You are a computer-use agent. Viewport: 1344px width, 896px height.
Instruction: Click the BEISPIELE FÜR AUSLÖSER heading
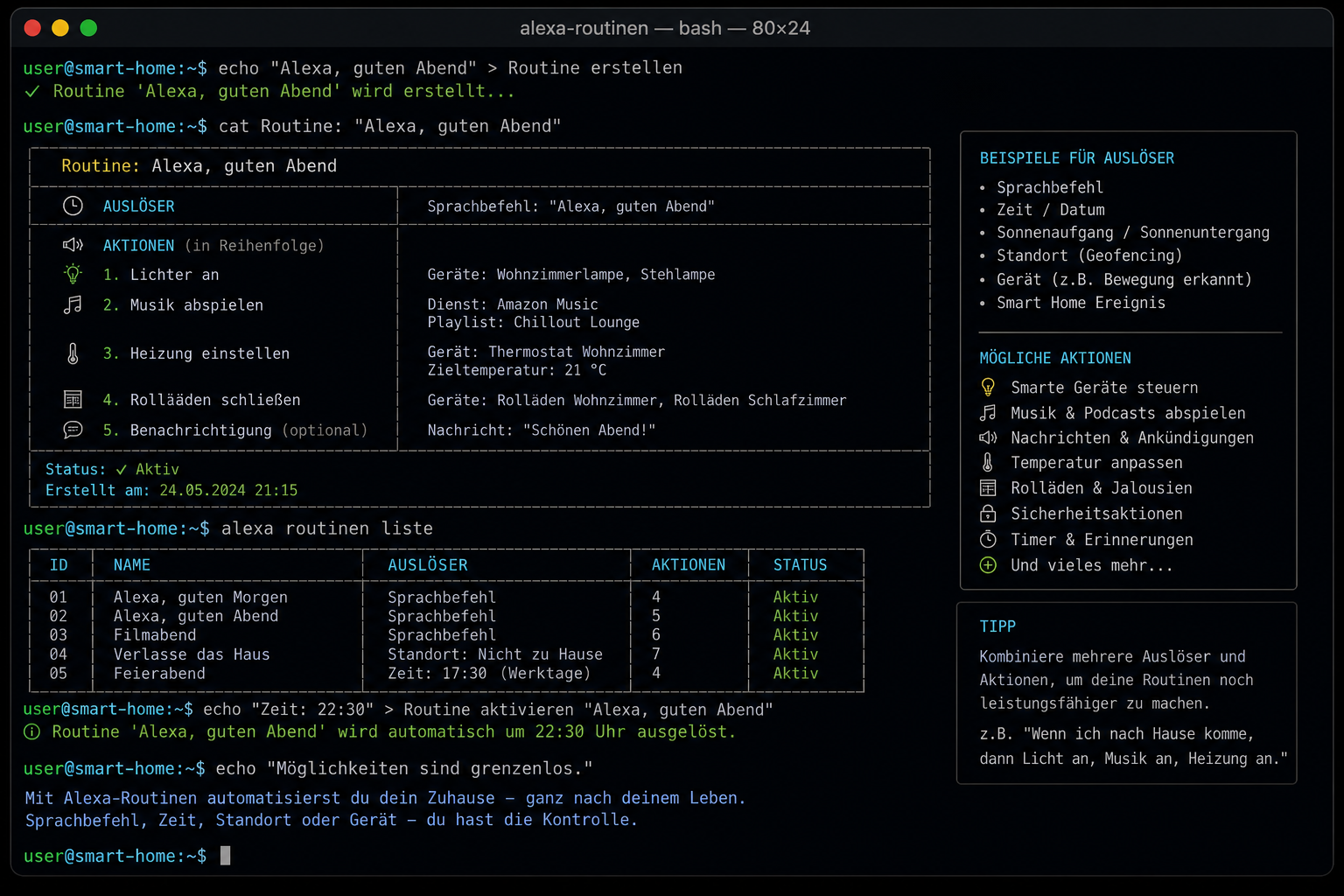click(x=1077, y=158)
